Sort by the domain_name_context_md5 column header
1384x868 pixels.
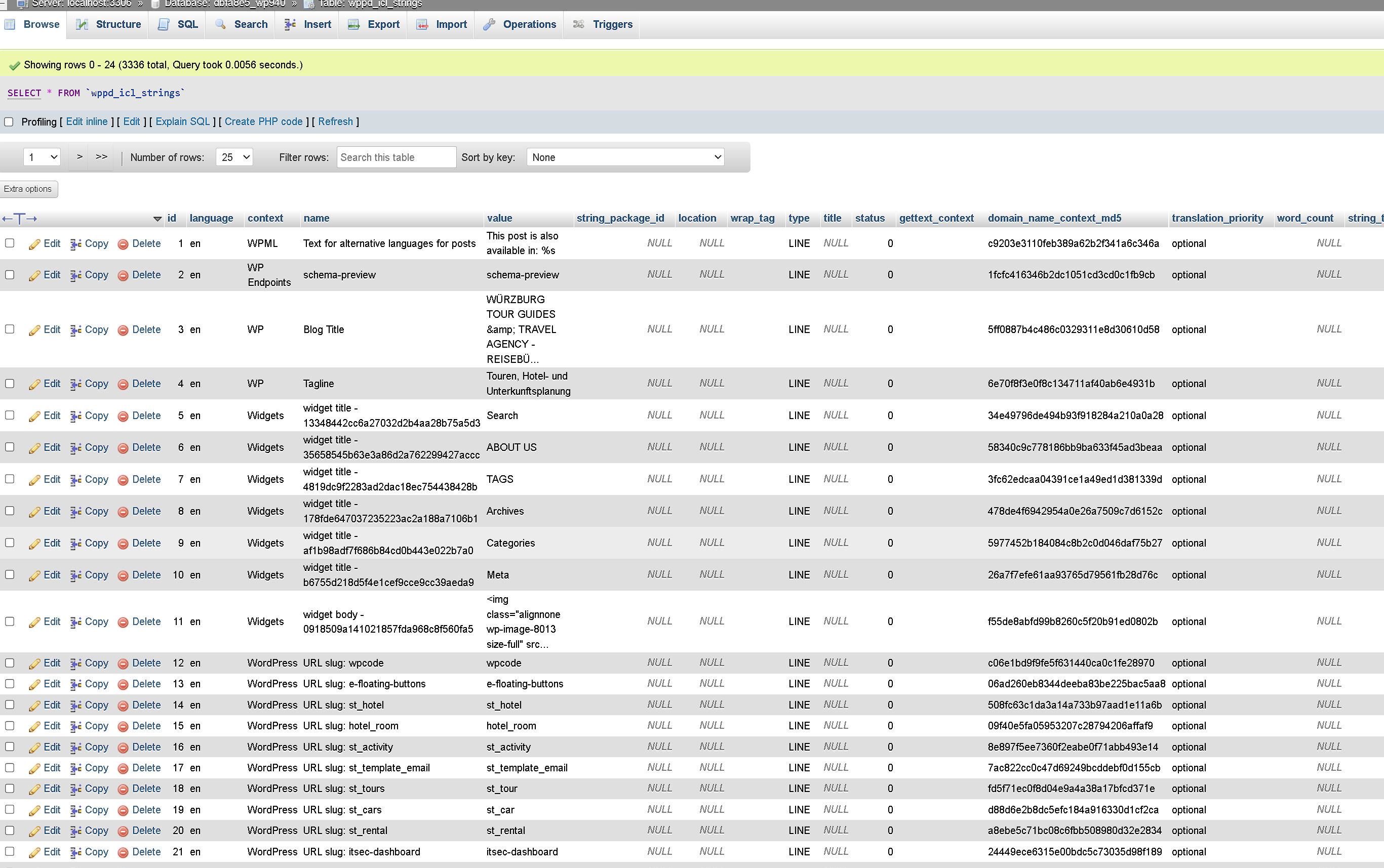click(x=1054, y=218)
